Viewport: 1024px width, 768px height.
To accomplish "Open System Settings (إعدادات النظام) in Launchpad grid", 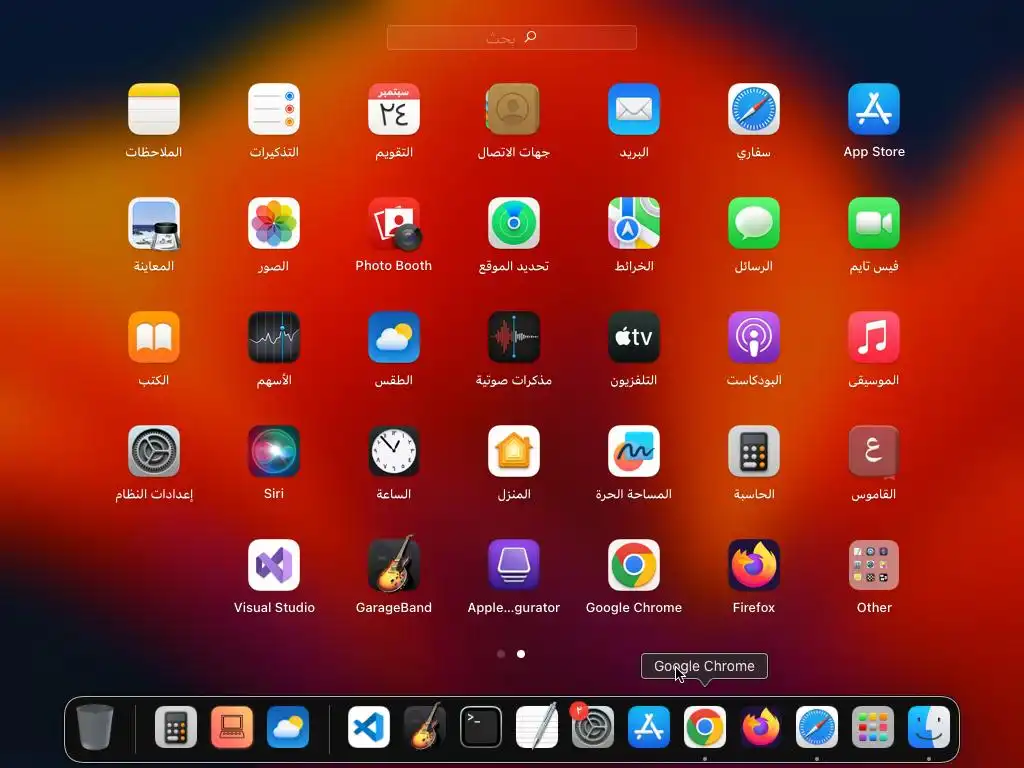I will 153,451.
